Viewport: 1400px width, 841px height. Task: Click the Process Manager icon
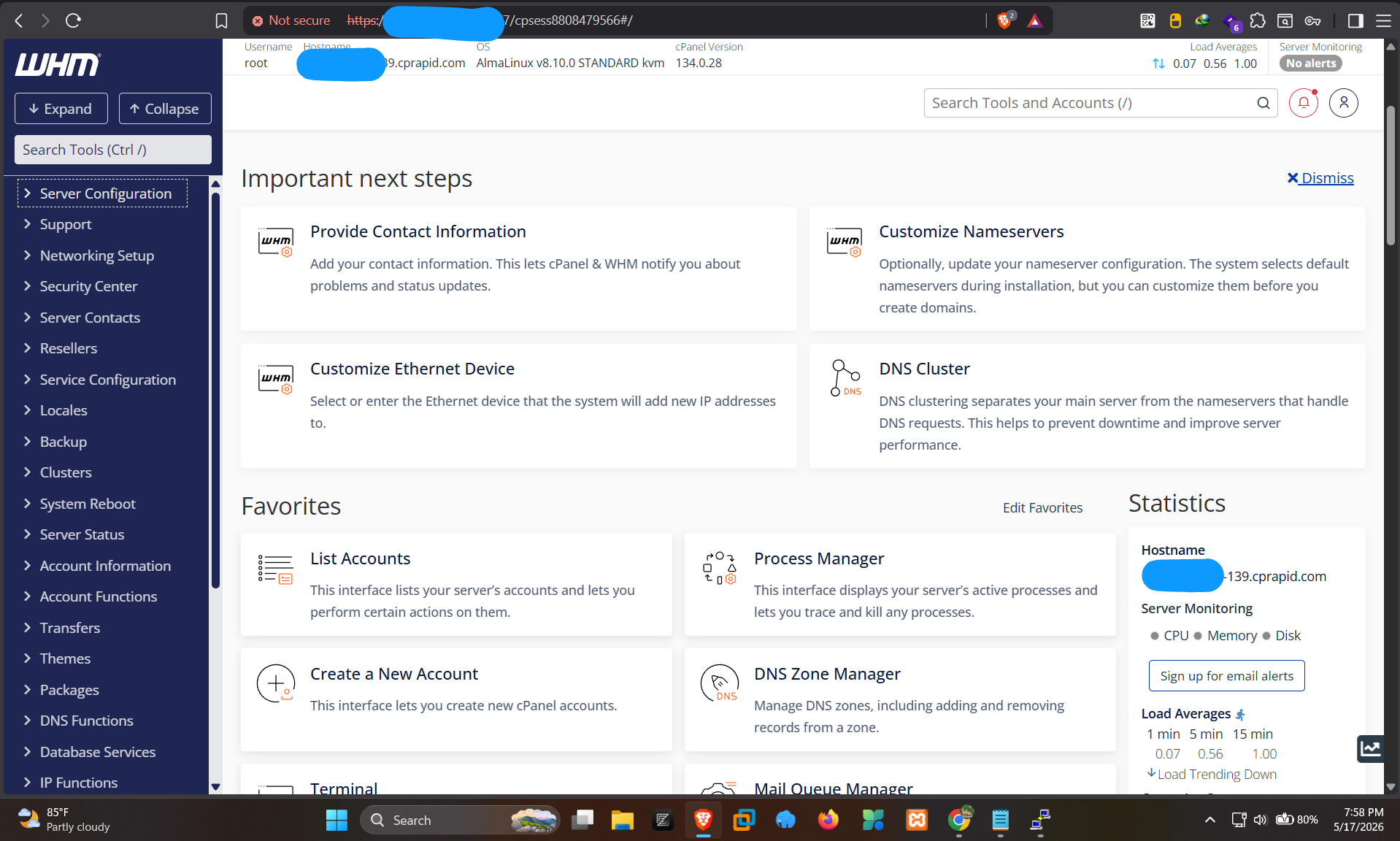[720, 568]
